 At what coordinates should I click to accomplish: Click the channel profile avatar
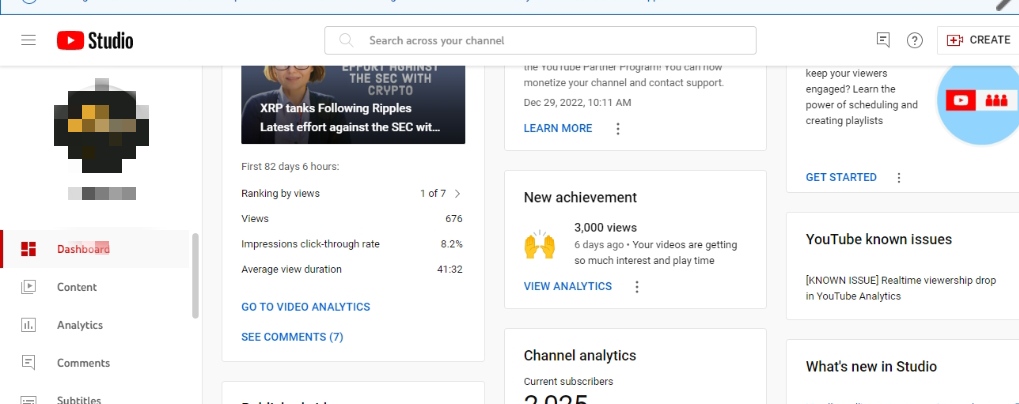point(101,126)
